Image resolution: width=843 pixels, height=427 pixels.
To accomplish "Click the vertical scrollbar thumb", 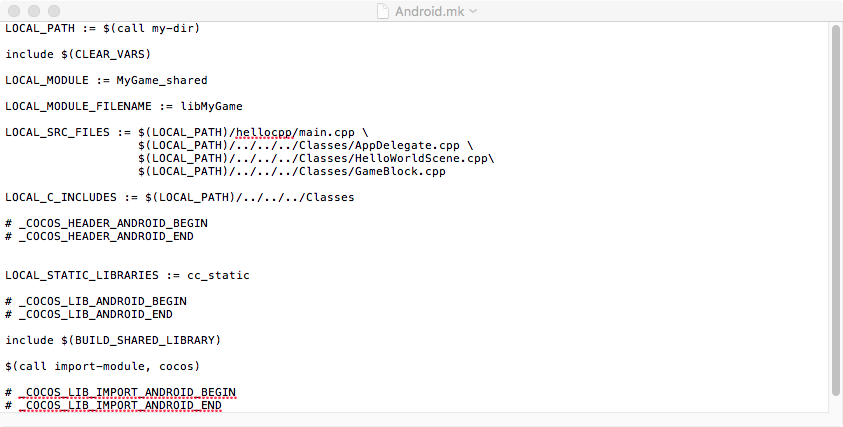I will (835, 210).
